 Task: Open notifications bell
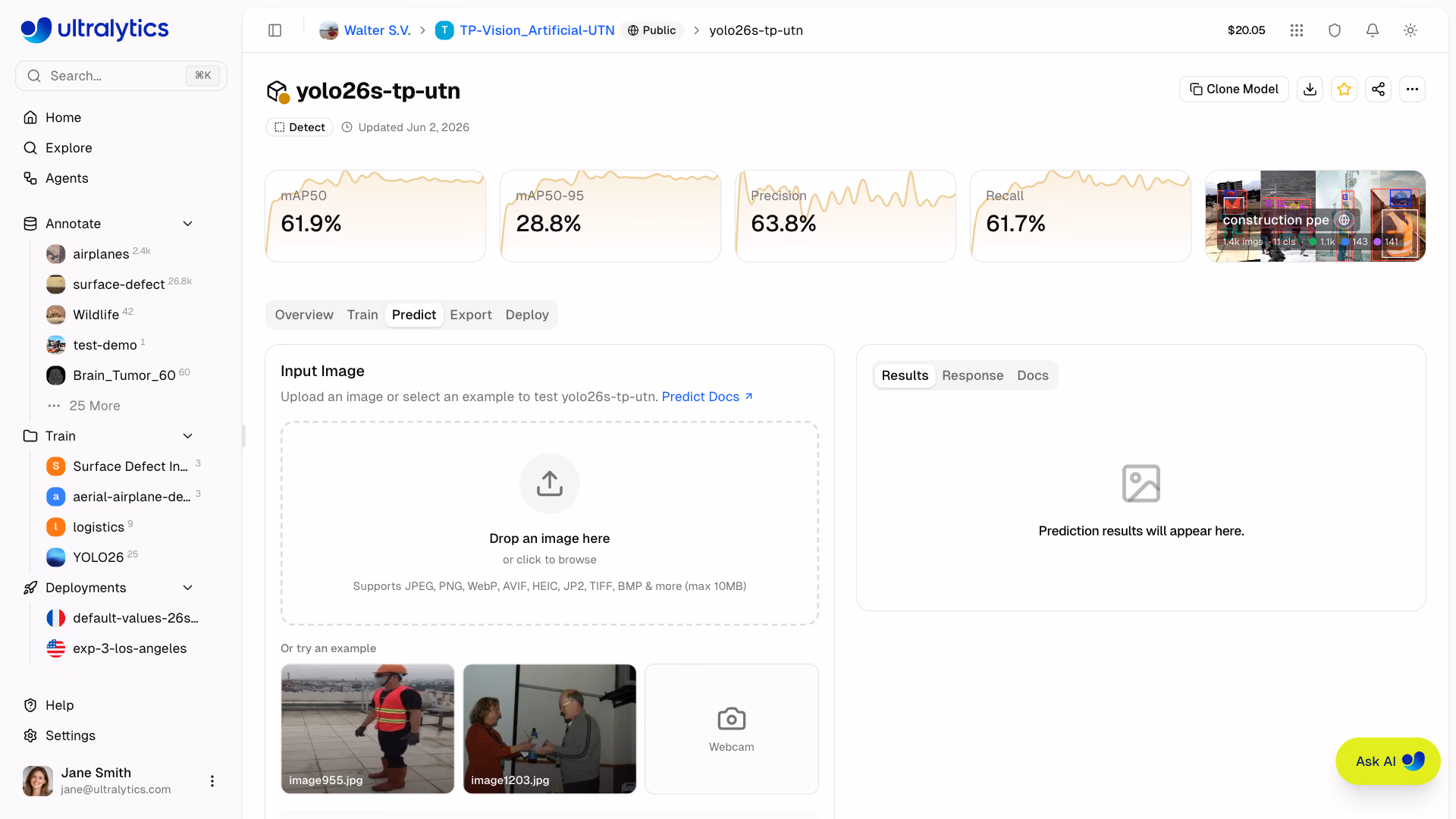click(x=1373, y=30)
